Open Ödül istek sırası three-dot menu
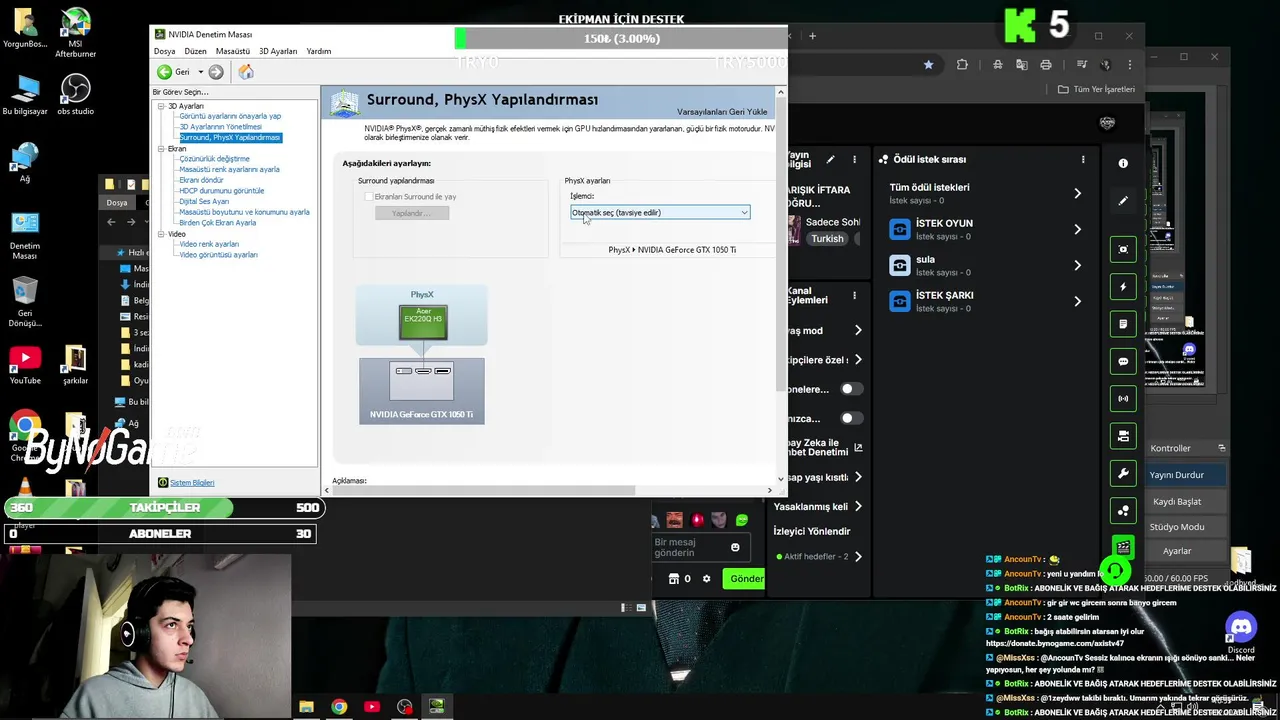Screen dimensions: 1280x720 [1082, 159]
